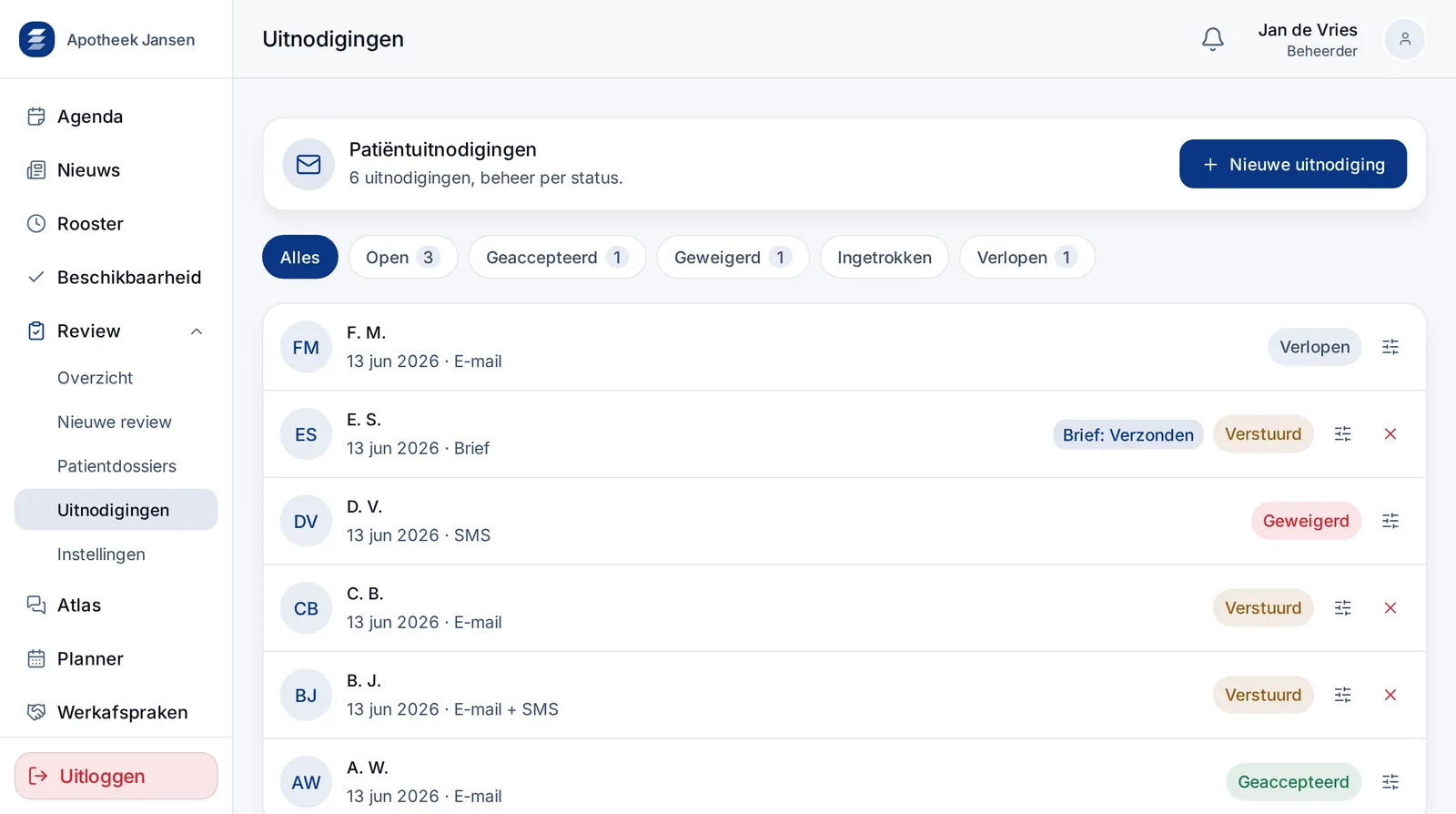Click '6 uitnodigingen, beheer per status.' text
Image resolution: width=1456 pixels, height=814 pixels.
point(486,178)
